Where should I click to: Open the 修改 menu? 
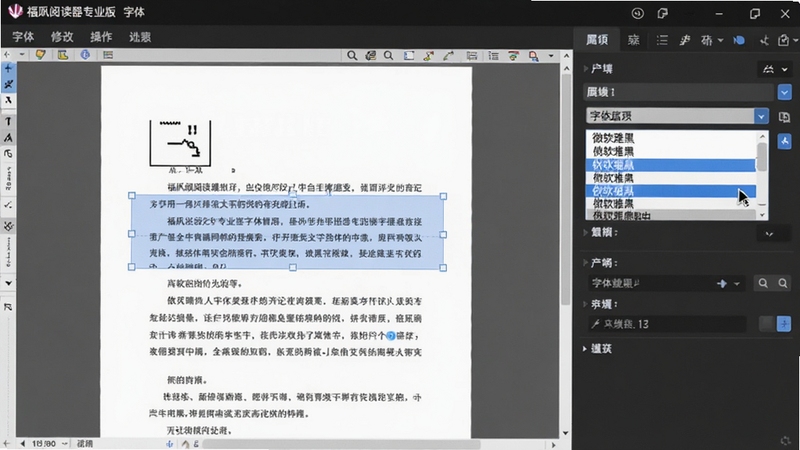[62, 37]
